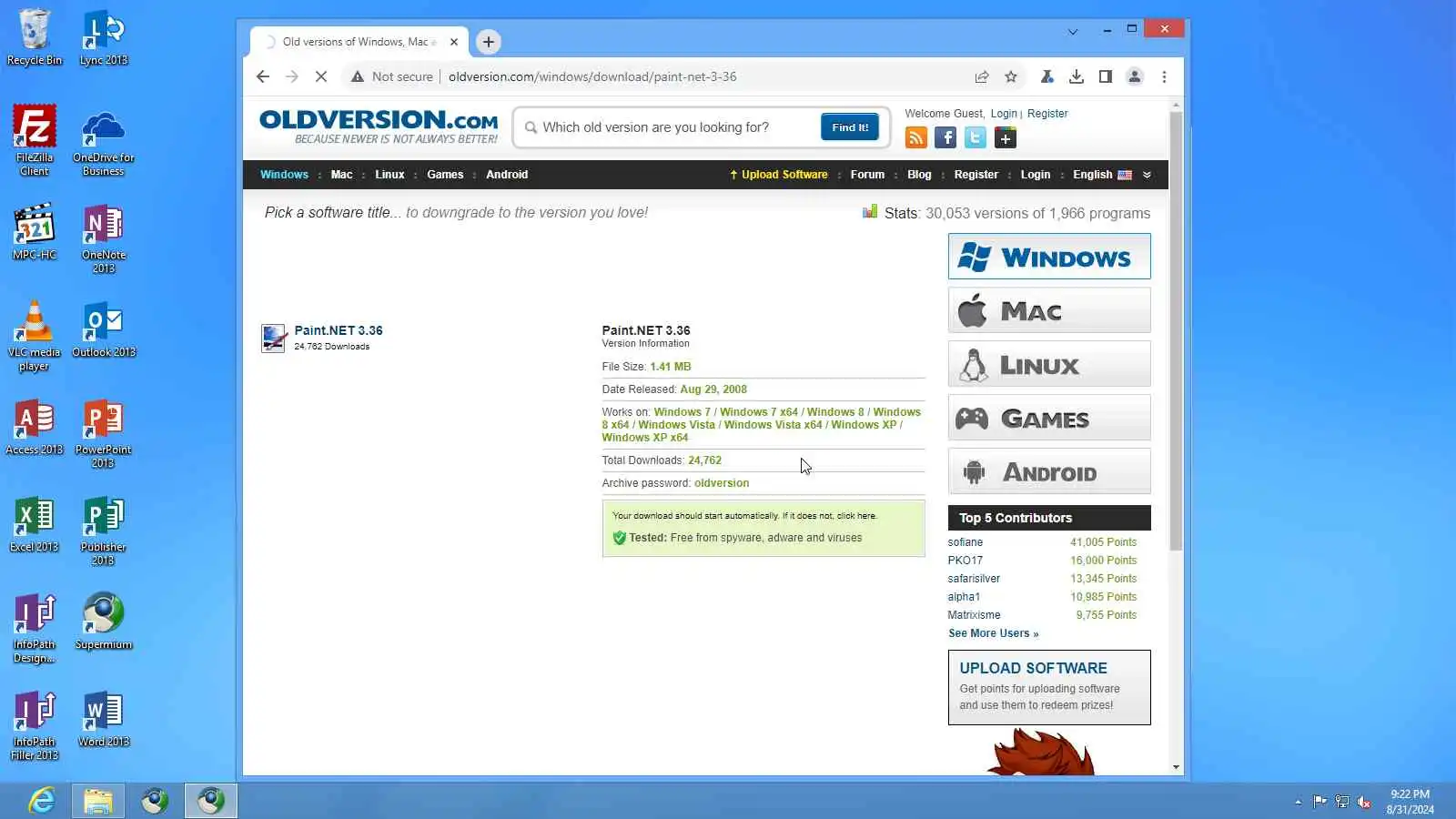Open the OldVersion Twitter icon
1456x819 pixels.
point(976,137)
